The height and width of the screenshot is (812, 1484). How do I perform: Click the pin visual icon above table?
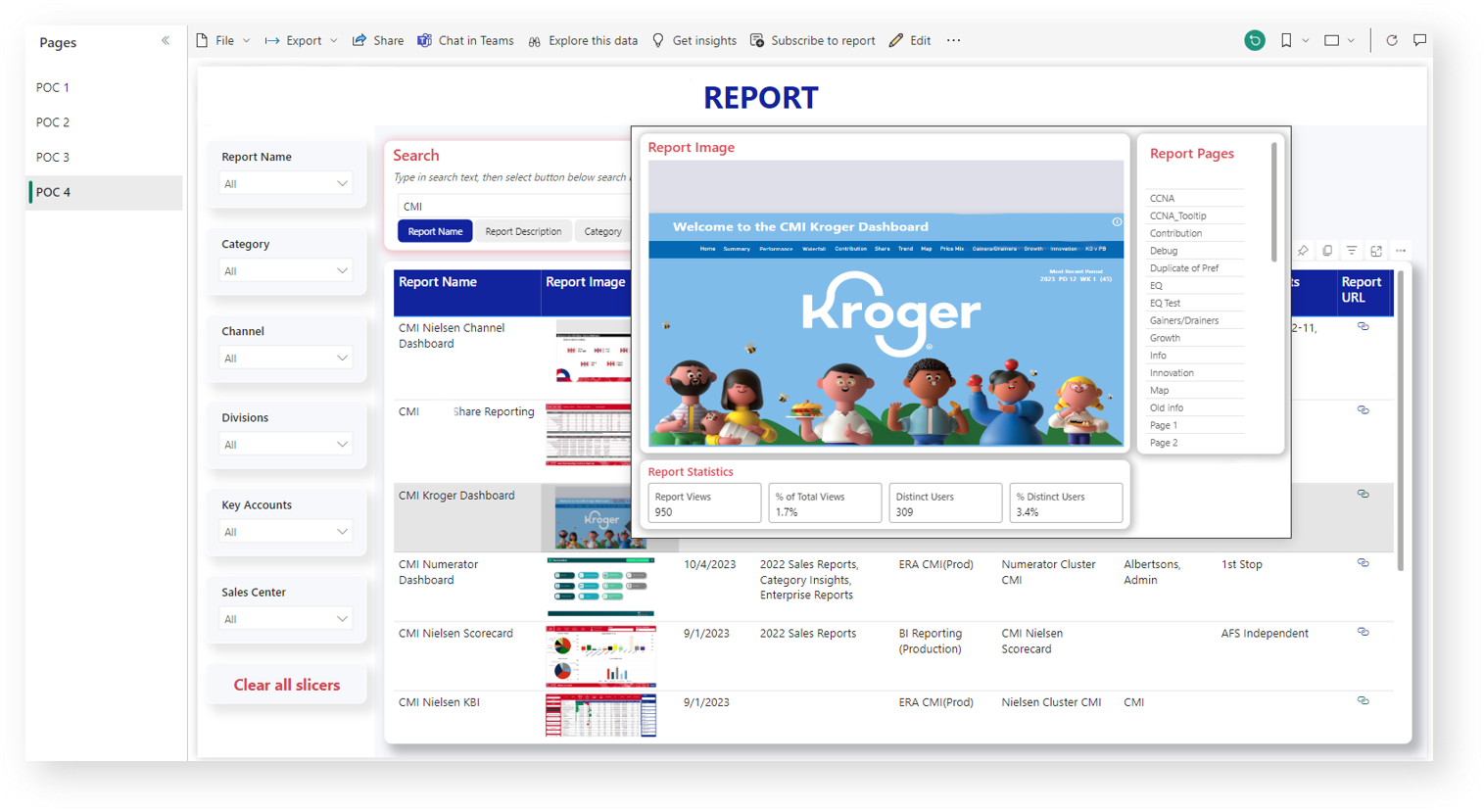1303,251
